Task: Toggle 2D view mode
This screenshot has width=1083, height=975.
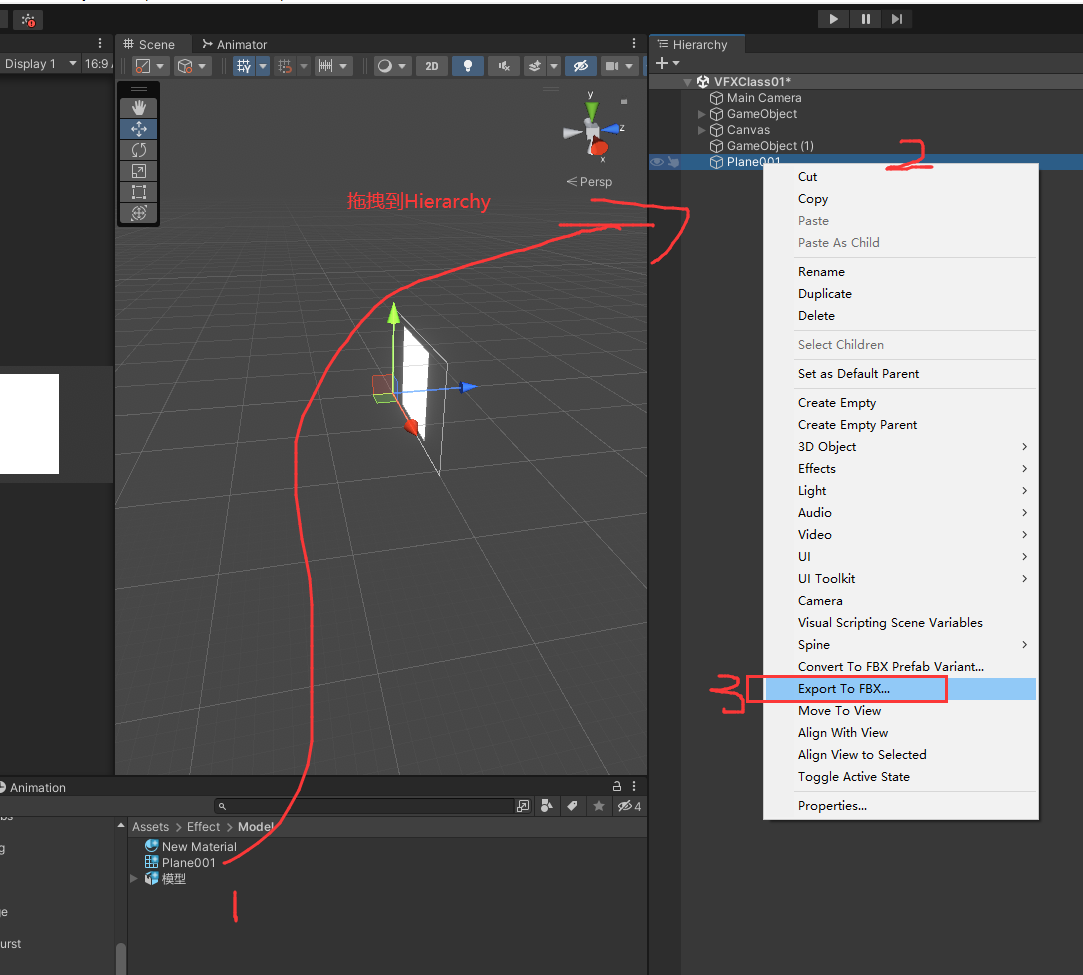Action: coord(432,66)
